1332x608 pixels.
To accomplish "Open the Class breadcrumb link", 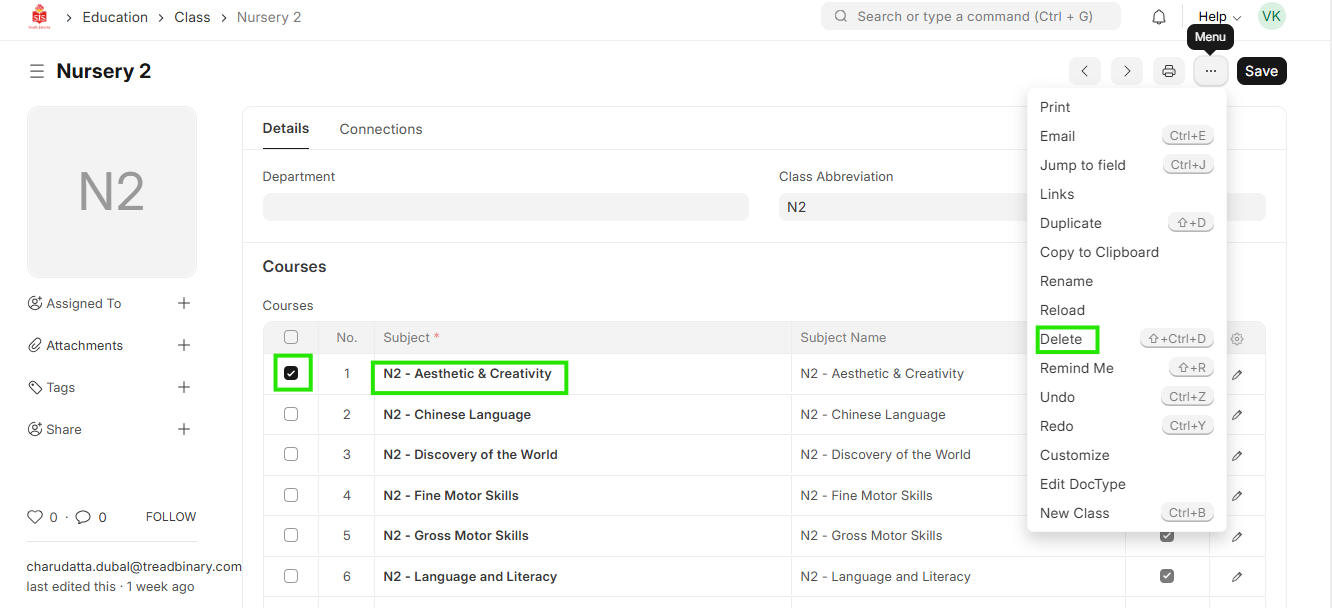I will (x=192, y=17).
